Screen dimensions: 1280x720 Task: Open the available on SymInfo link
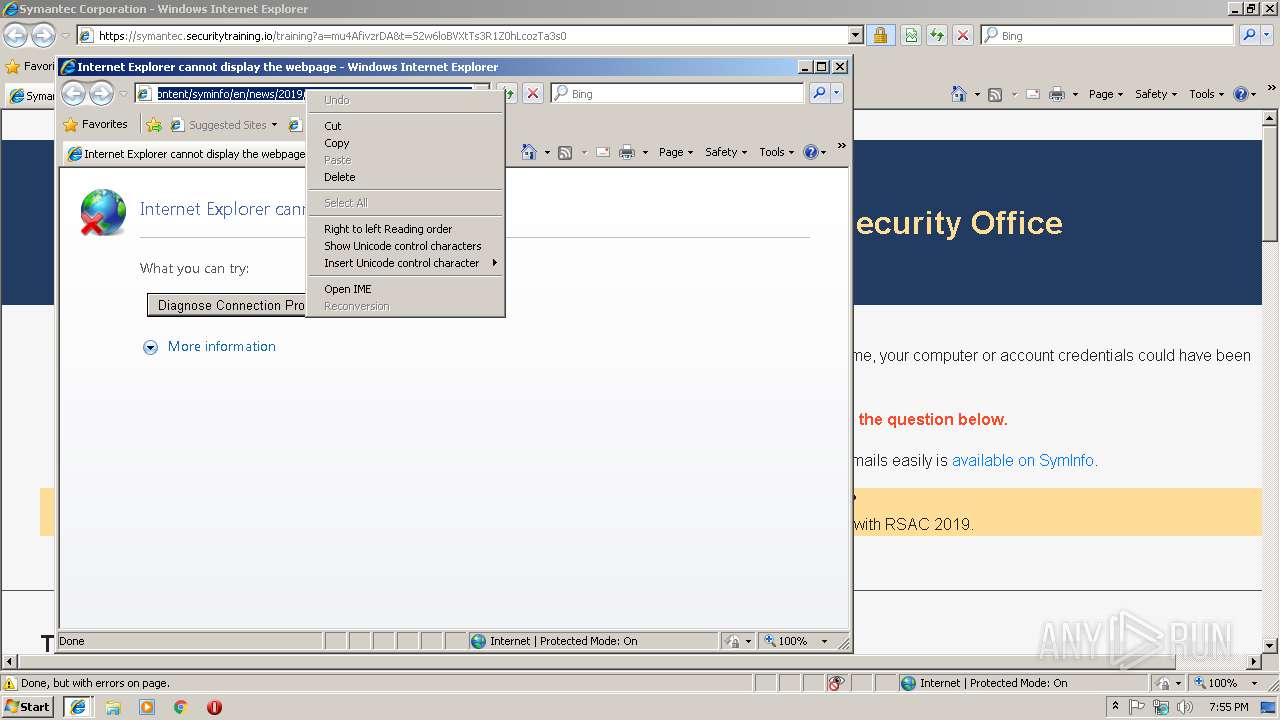point(1023,461)
